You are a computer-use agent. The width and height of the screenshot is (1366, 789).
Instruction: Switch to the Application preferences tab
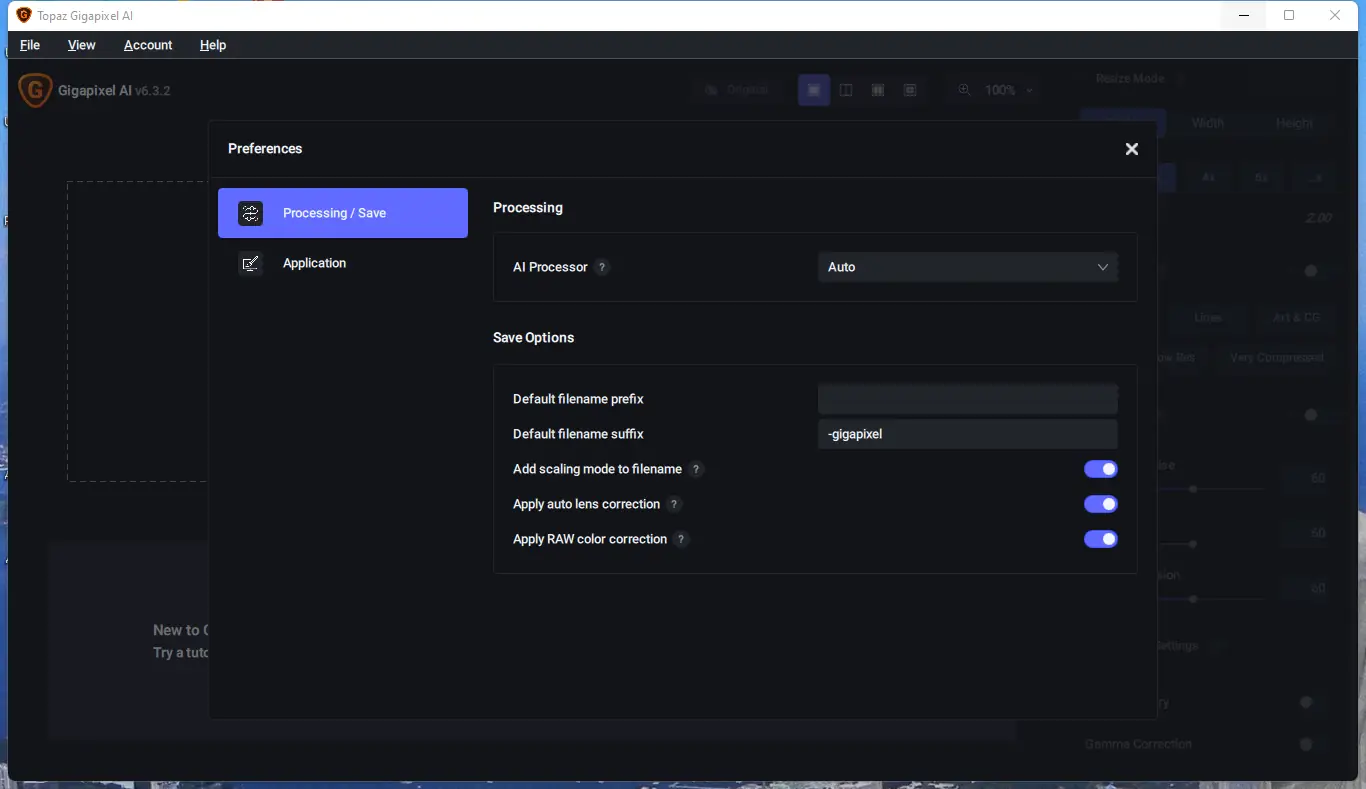(x=343, y=263)
